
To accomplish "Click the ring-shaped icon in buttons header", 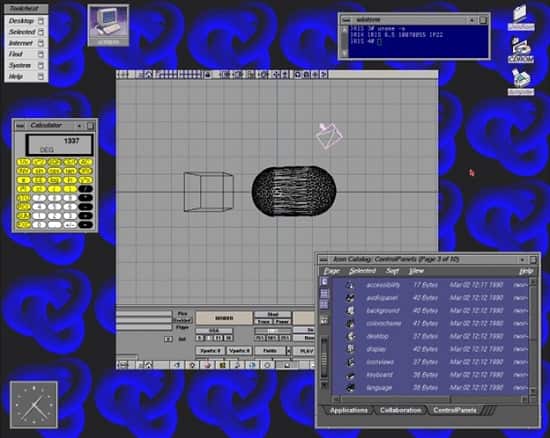I will point(267,365).
